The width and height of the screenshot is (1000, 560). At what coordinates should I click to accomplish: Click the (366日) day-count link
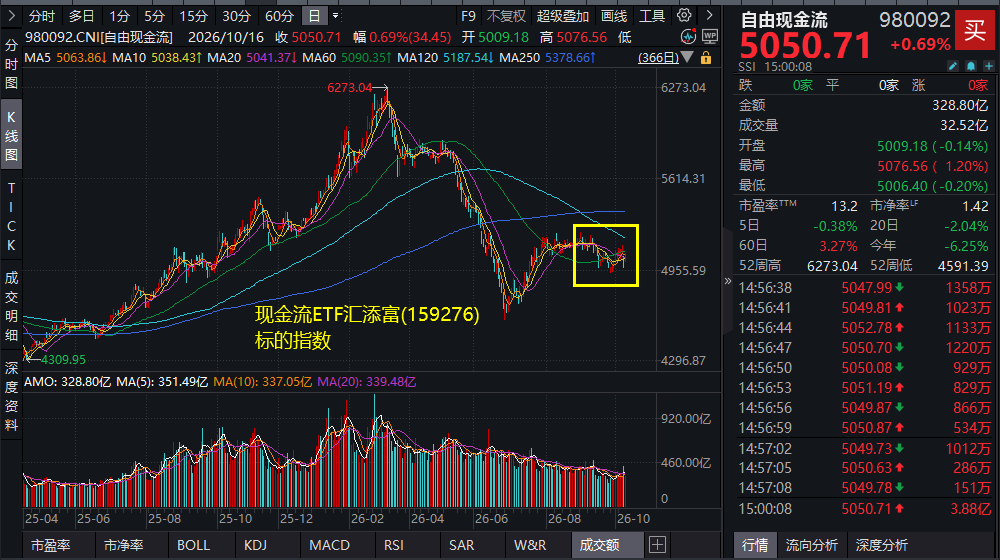click(x=659, y=58)
